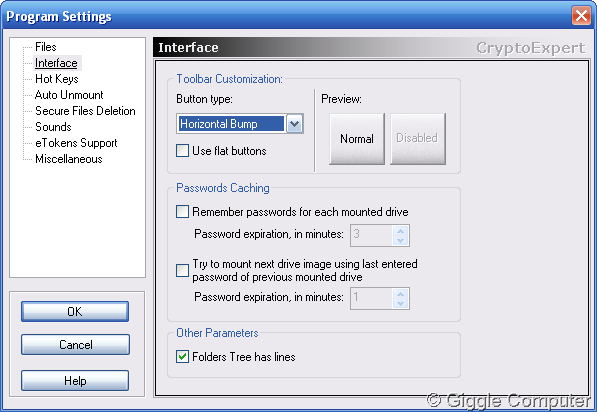597x412 pixels.
Task: Open Help for program settings
Action: pyautogui.click(x=75, y=380)
